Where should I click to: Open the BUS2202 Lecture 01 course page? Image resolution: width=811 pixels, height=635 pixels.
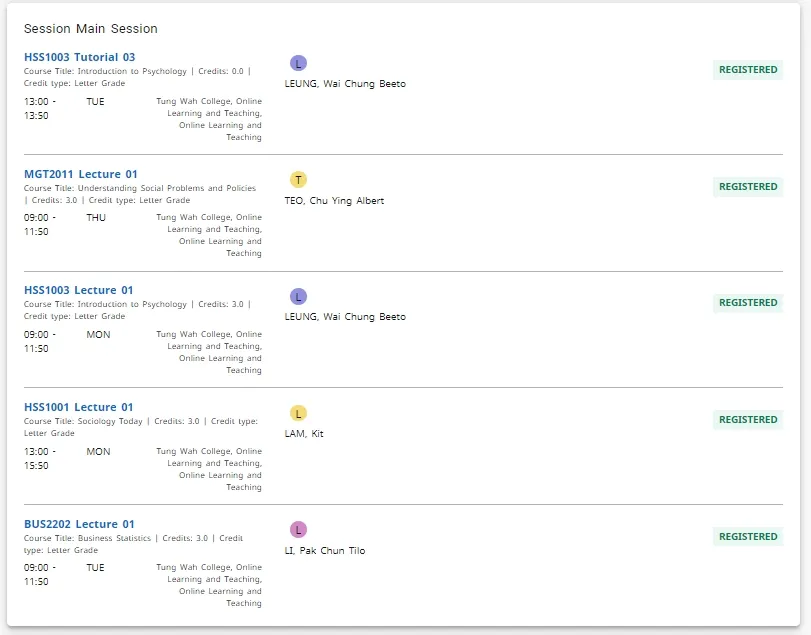coord(79,523)
